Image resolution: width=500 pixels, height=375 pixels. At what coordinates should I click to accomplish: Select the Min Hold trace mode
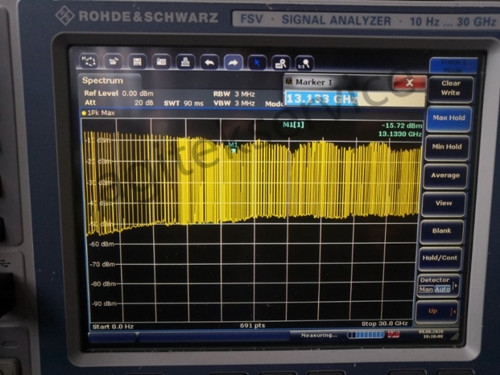447,147
